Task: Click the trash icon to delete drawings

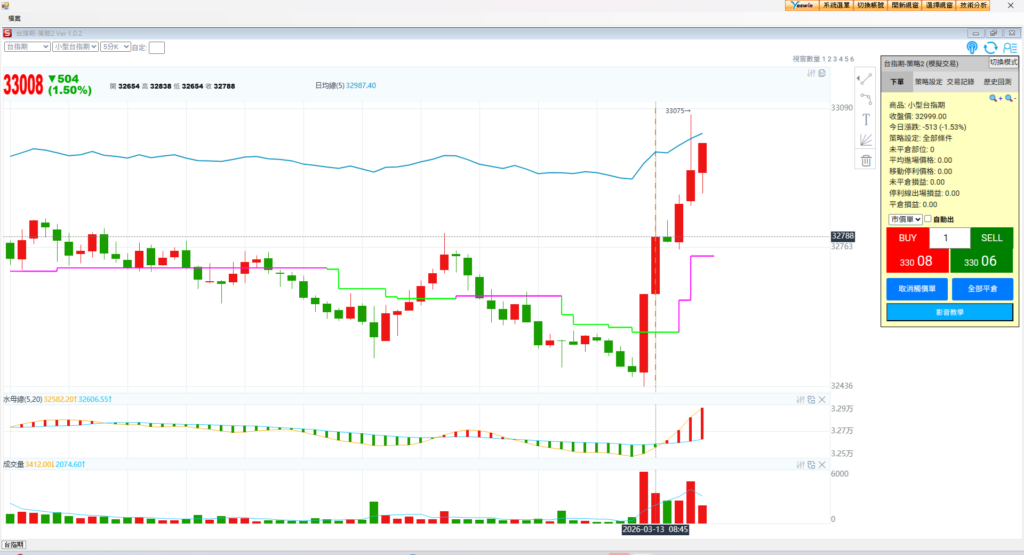Action: click(866, 160)
